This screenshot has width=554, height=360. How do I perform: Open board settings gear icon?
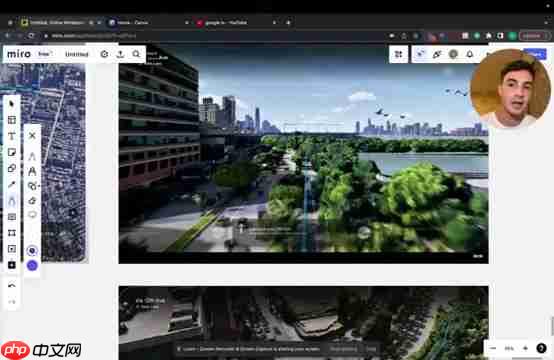104,54
